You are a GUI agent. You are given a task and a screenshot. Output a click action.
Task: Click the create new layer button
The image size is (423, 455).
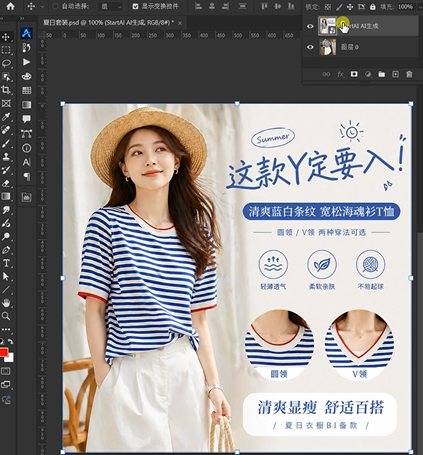pos(395,74)
